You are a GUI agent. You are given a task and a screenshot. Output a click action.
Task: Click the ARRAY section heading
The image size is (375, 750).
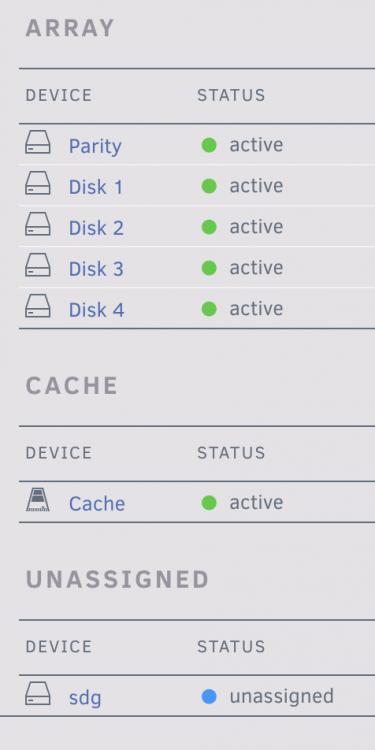[x=70, y=28]
